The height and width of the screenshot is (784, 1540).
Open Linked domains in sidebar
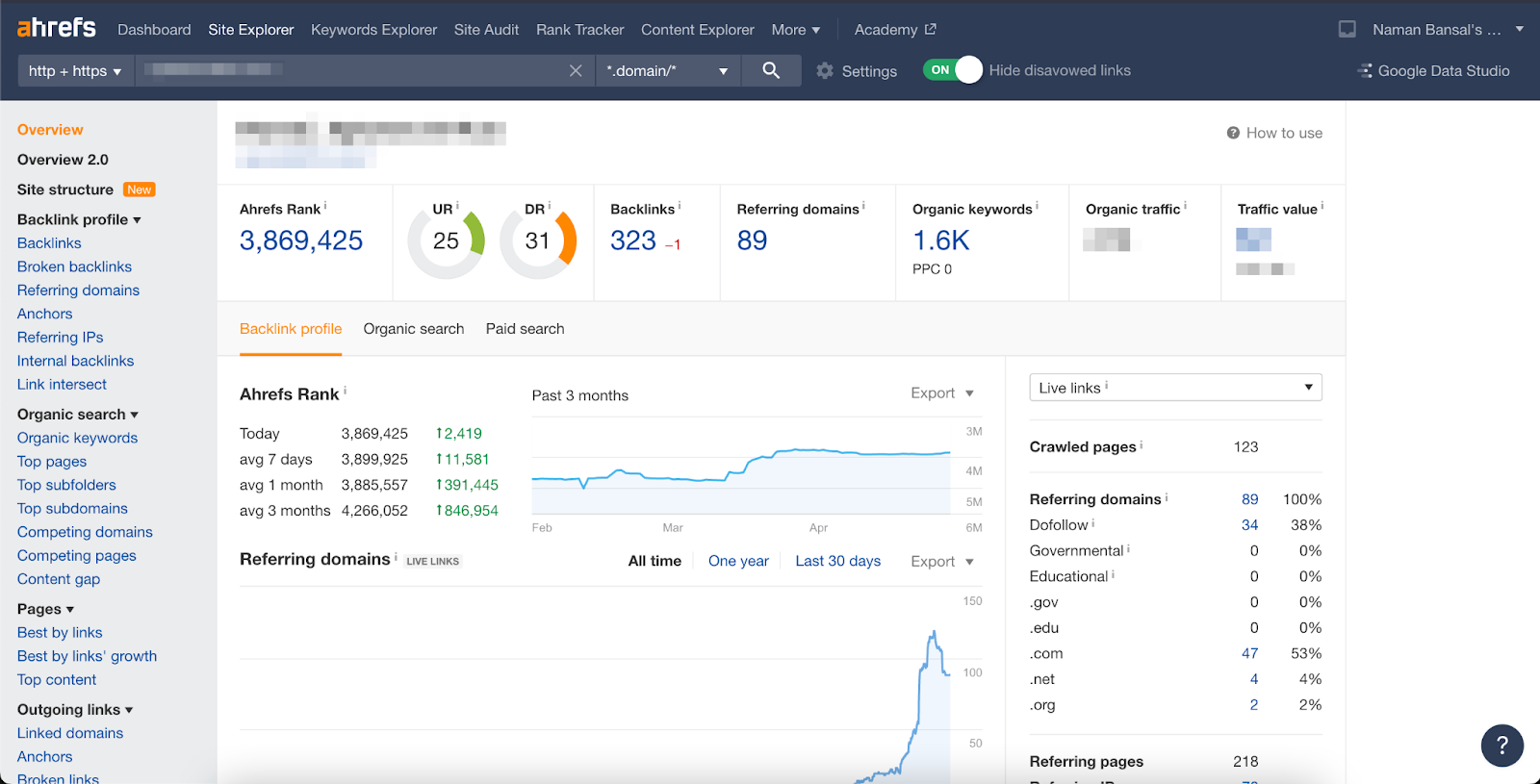70,733
